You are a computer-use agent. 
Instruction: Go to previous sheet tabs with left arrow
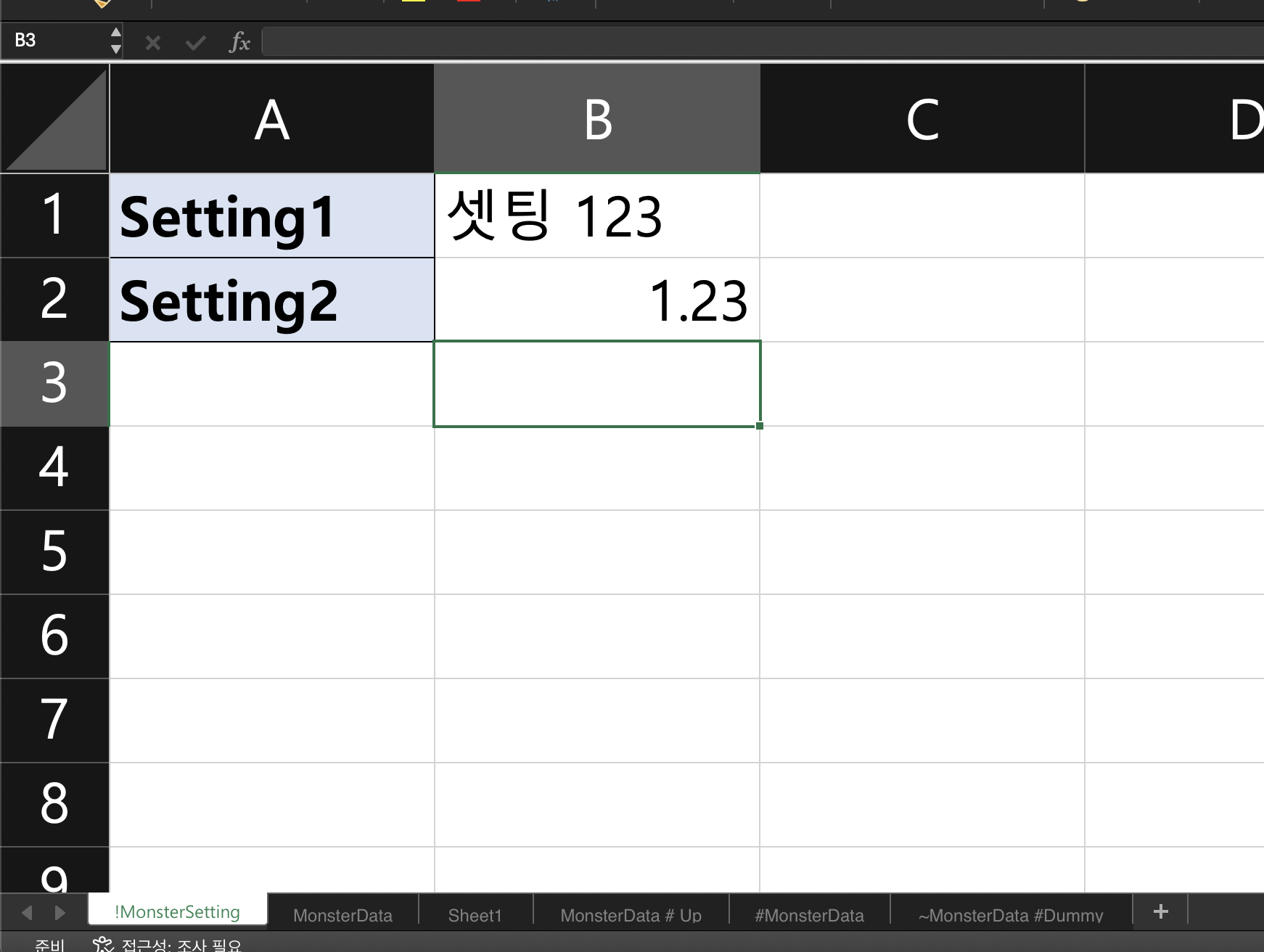pos(27,913)
